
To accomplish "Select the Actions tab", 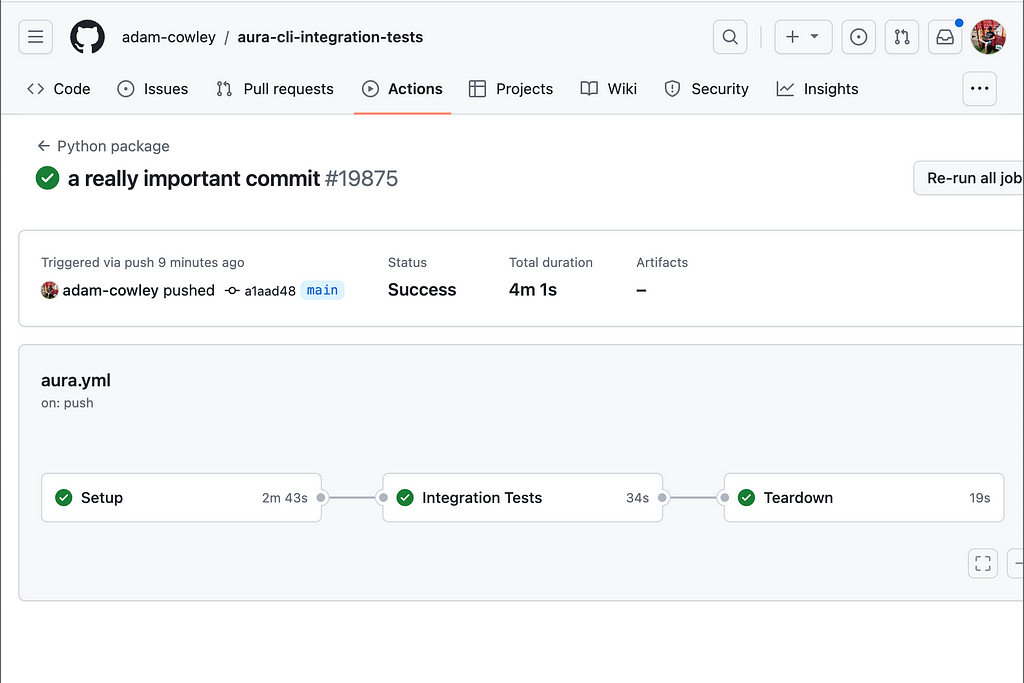I will (402, 89).
